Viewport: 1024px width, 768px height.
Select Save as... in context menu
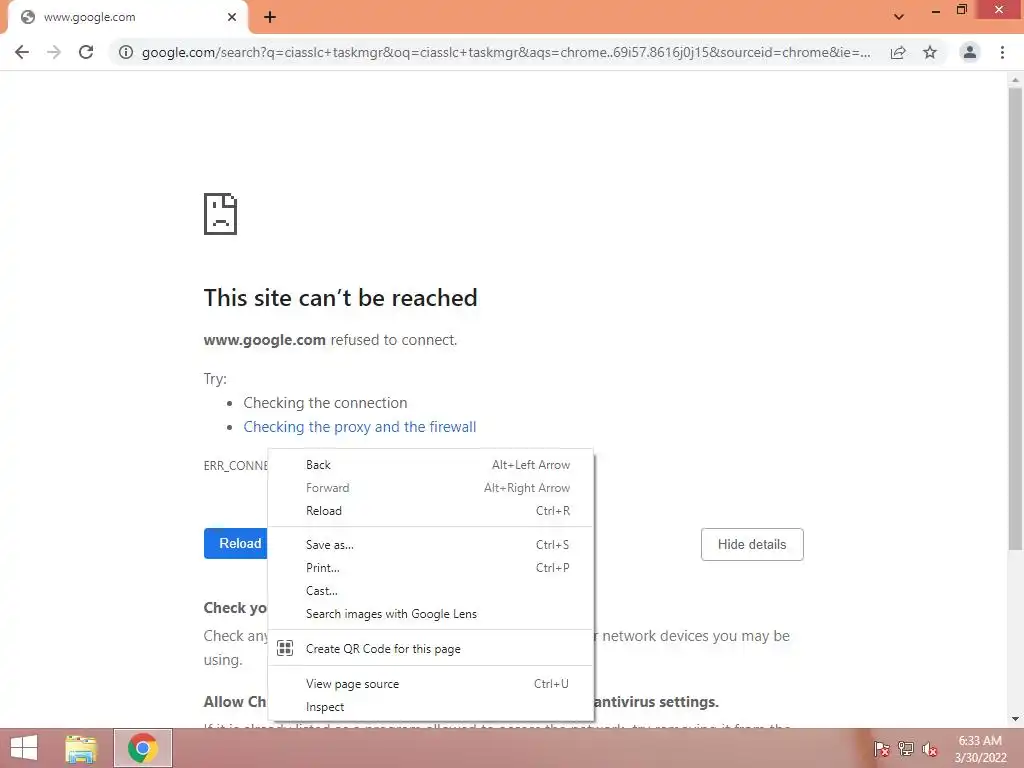(x=430, y=545)
